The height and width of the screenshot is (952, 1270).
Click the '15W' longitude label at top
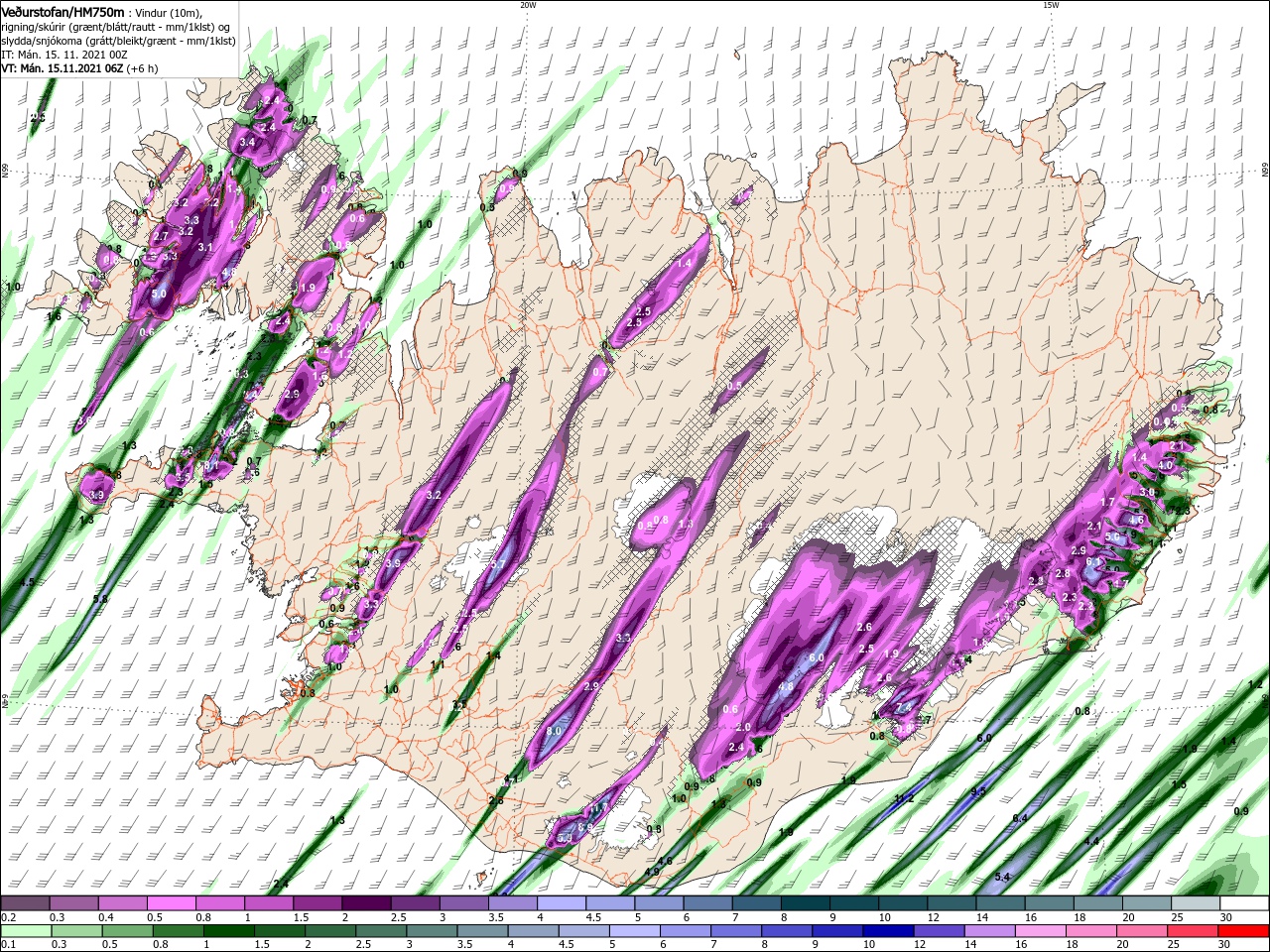1051,5
